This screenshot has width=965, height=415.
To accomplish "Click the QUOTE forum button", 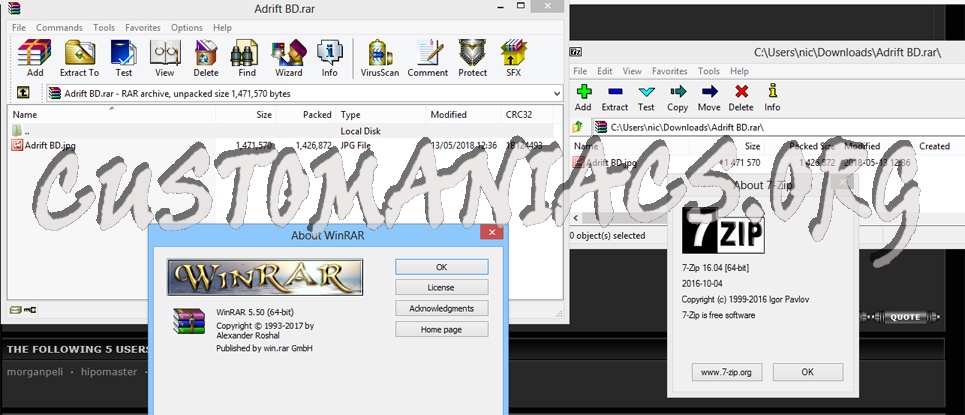I will tap(904, 317).
